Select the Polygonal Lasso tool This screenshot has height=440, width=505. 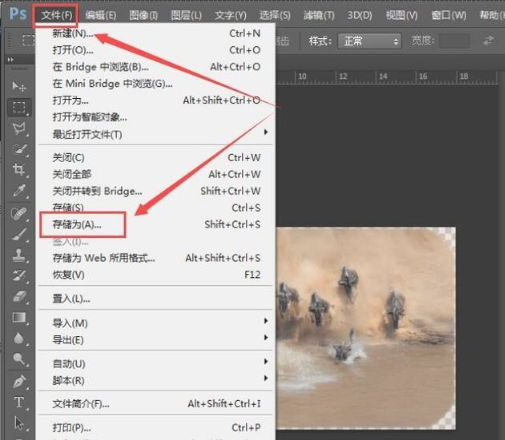pos(19,128)
